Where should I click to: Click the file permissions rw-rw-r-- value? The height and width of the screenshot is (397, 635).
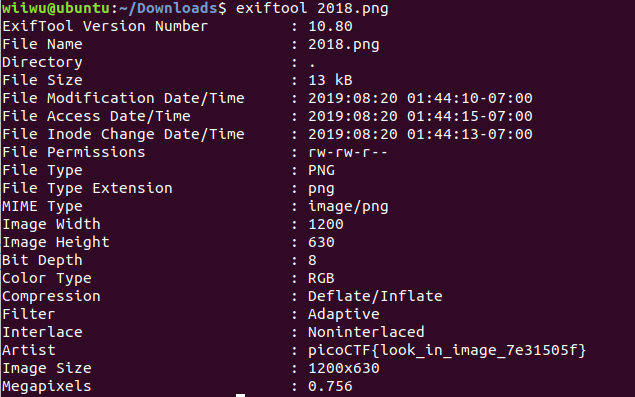pos(348,152)
